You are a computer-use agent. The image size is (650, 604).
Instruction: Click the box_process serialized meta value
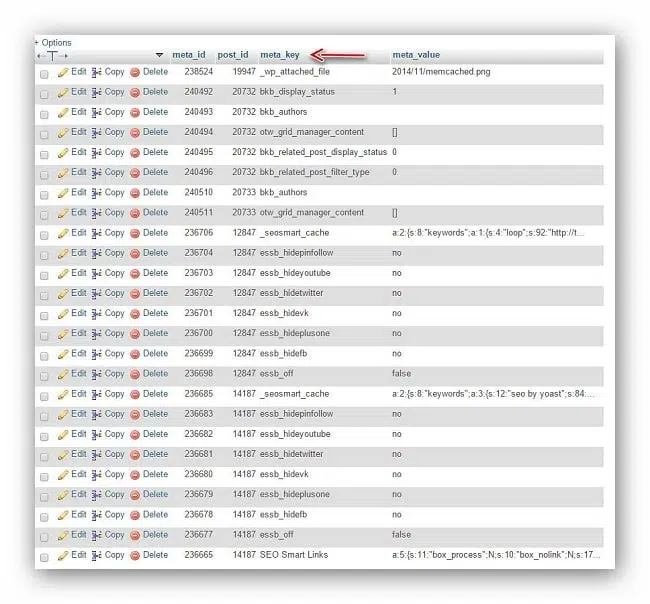(496, 555)
